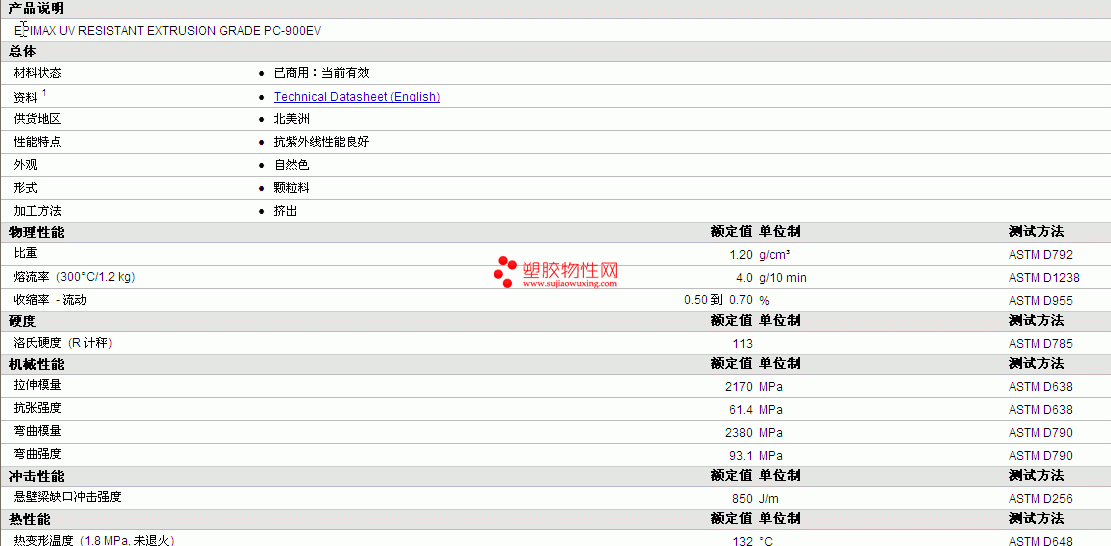Click the shrinkage value 0.50 到 0.70

(x=718, y=300)
